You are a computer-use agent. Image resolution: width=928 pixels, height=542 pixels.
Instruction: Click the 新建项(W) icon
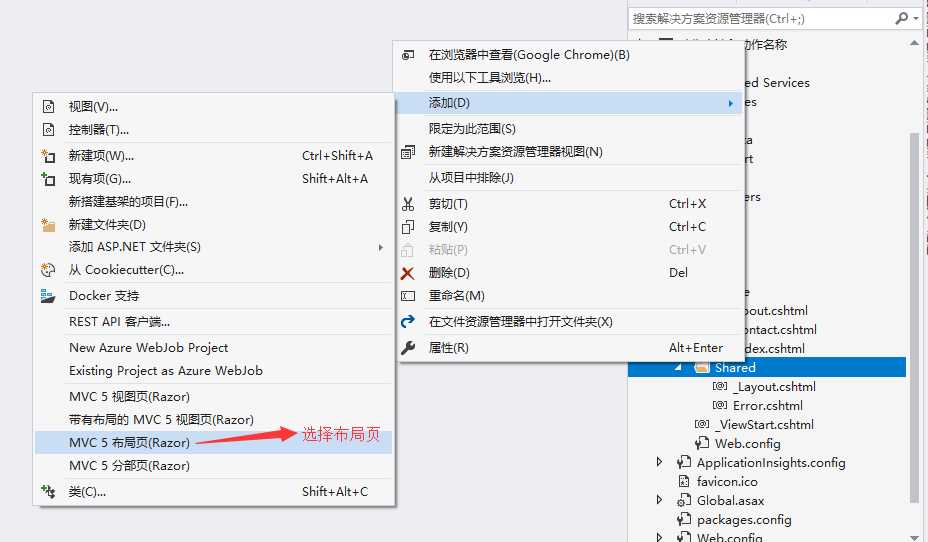[x=48, y=156]
